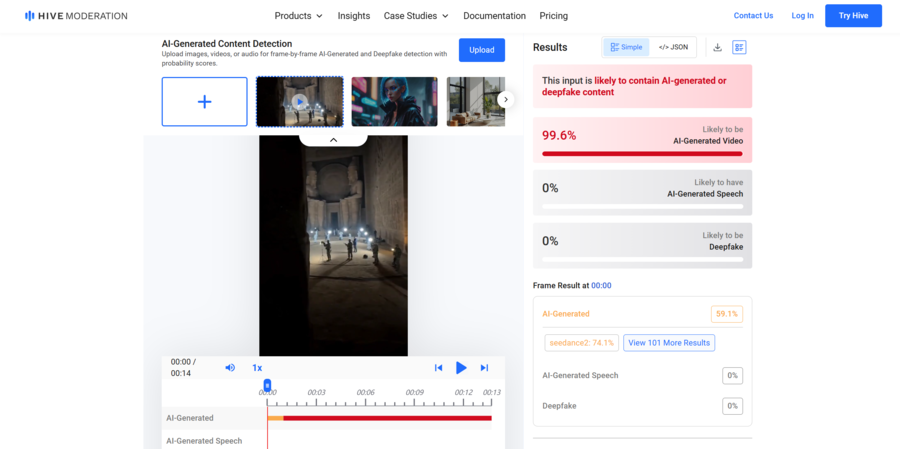Click the Try Hive button
This screenshot has width=900, height=449.
(x=854, y=16)
